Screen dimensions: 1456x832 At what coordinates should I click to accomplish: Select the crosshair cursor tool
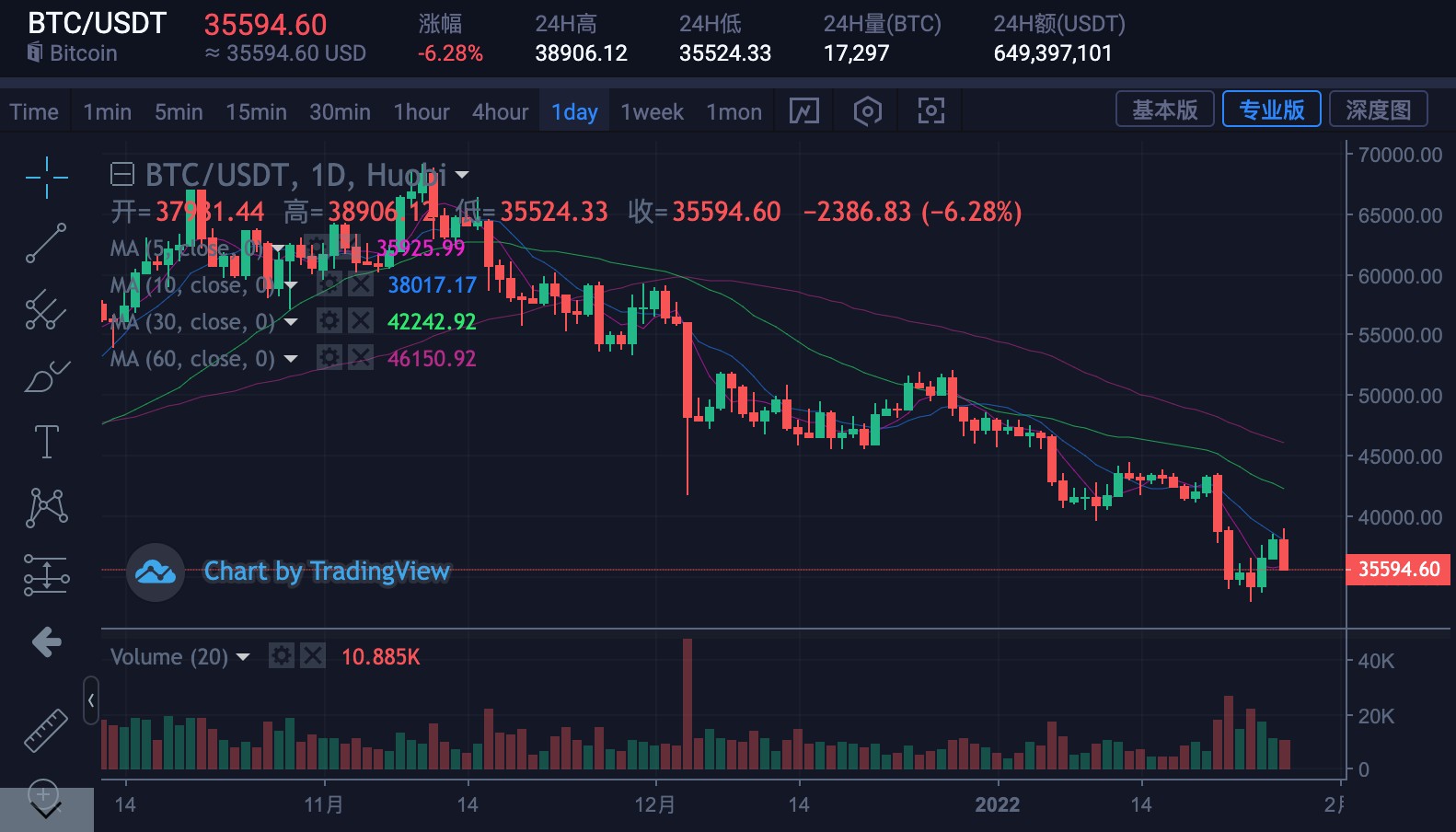coord(46,177)
